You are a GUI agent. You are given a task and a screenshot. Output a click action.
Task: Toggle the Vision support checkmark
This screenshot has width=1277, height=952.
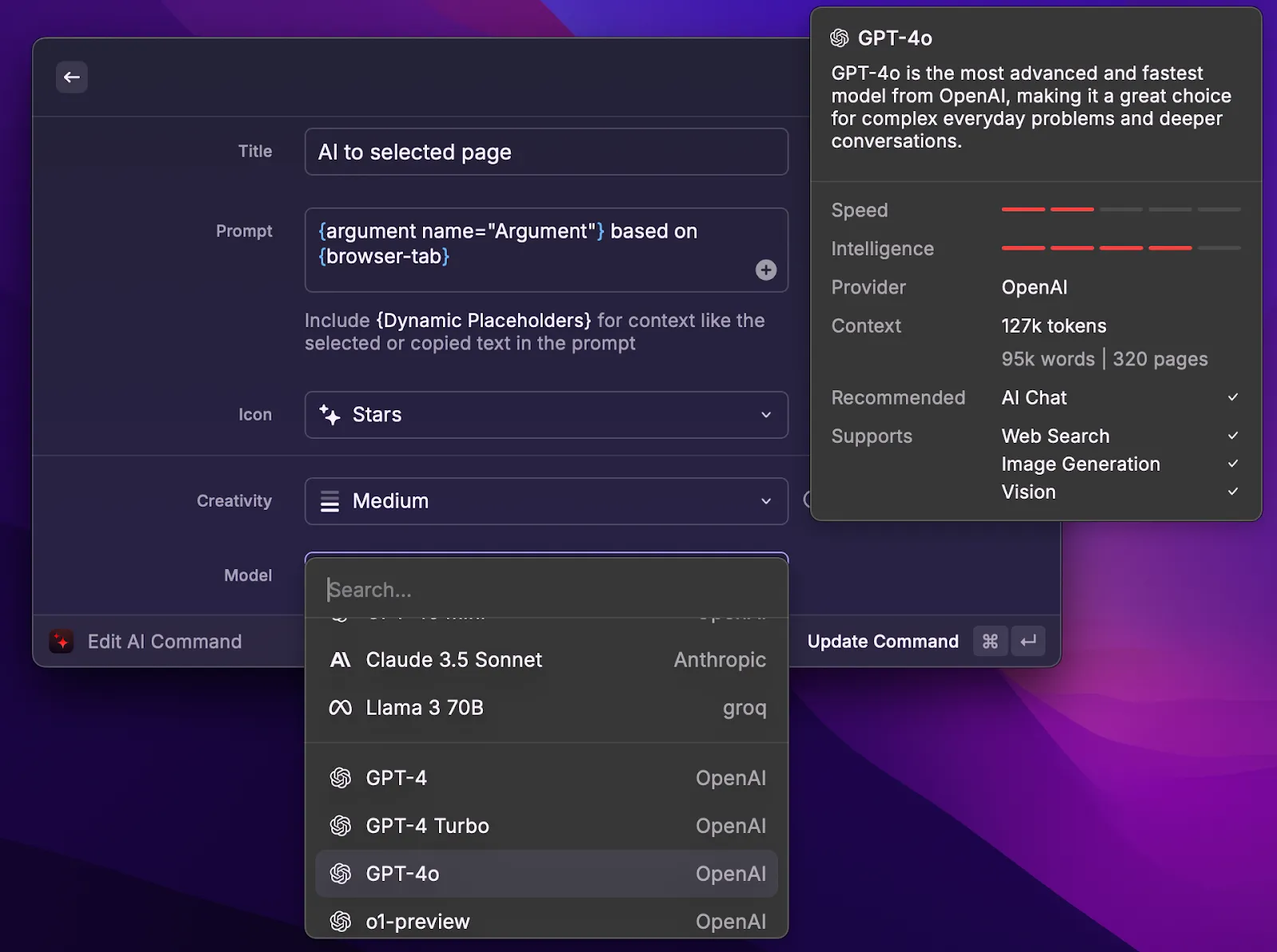coord(1232,492)
